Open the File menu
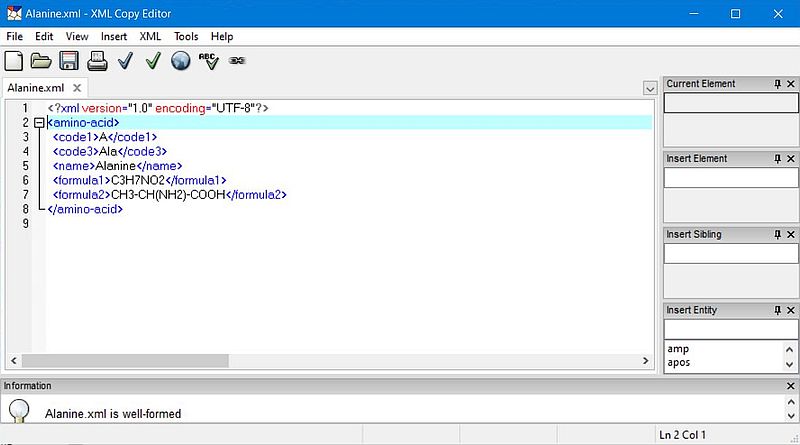800x445 pixels. [x=14, y=36]
